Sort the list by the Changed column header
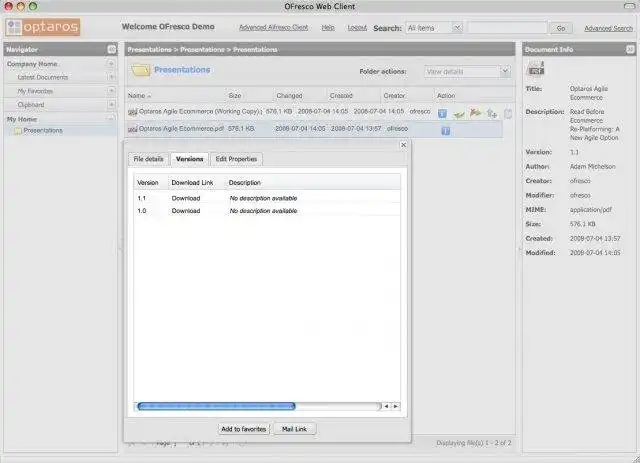Screen dimensions: 640x463 click(x=289, y=96)
